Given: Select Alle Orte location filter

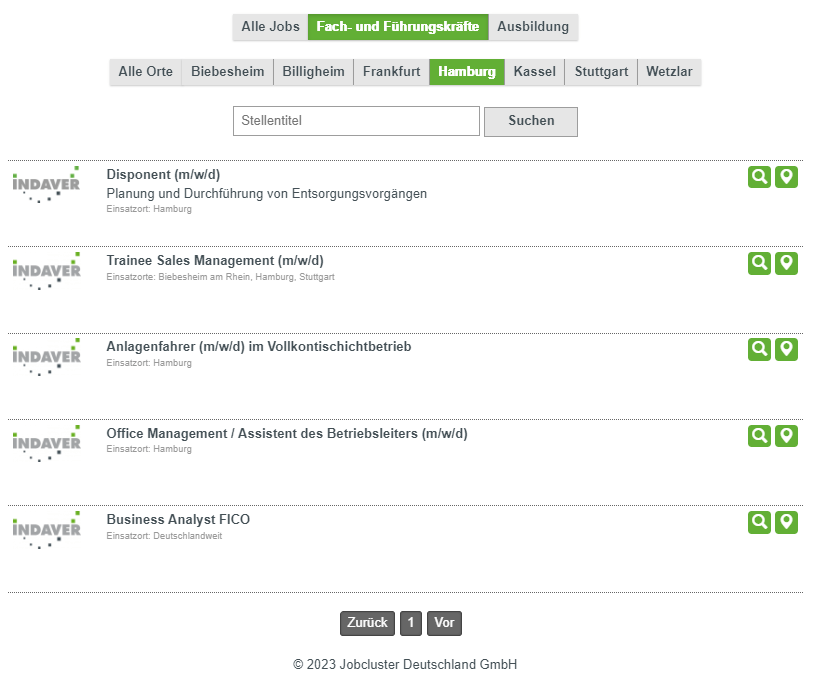Looking at the screenshot, I should (x=144, y=71).
